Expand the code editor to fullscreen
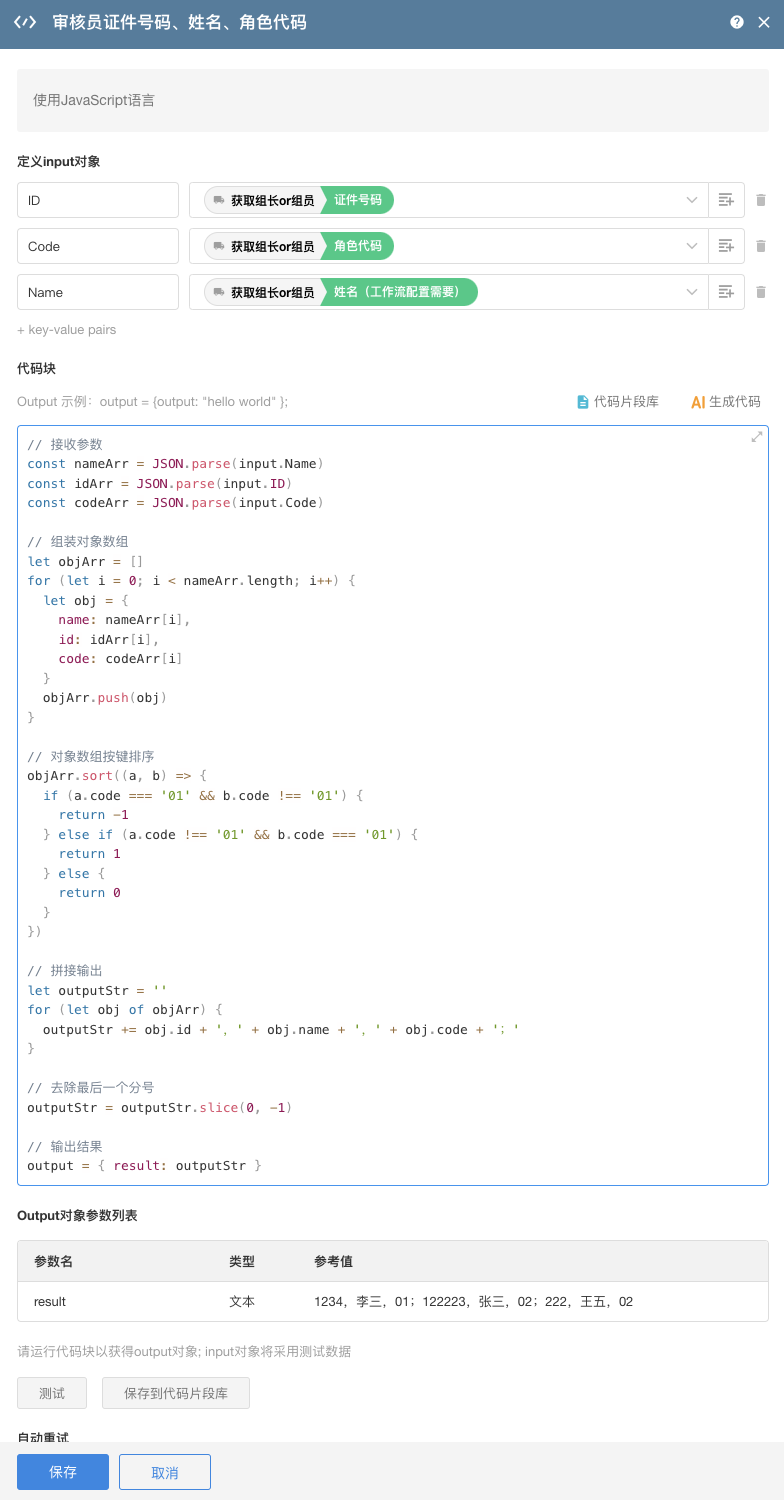 (757, 437)
